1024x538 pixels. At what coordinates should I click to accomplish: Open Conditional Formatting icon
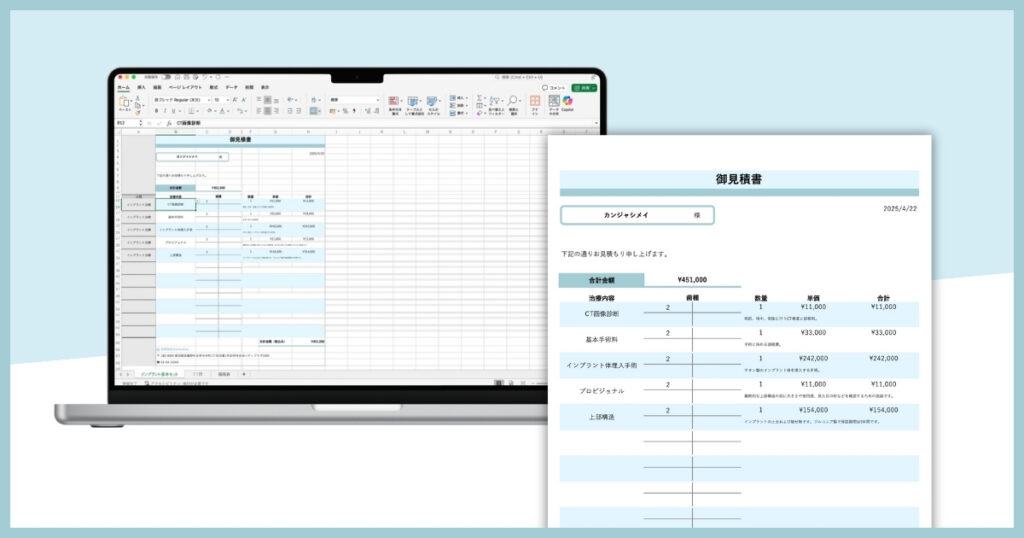tap(394, 101)
